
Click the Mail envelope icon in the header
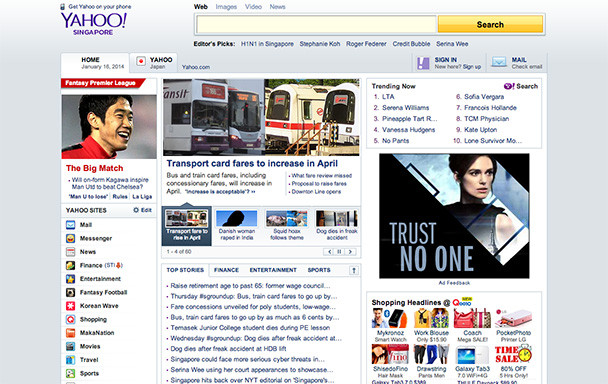pos(499,62)
